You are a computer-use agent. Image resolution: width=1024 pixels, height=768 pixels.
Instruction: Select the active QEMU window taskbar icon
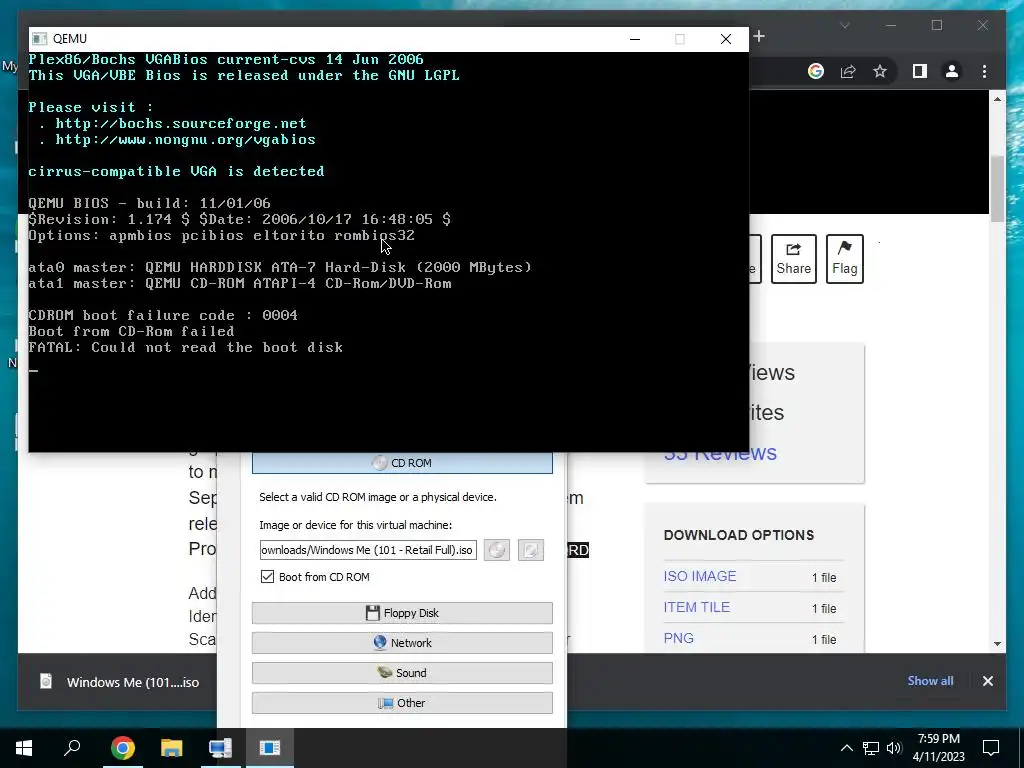270,747
